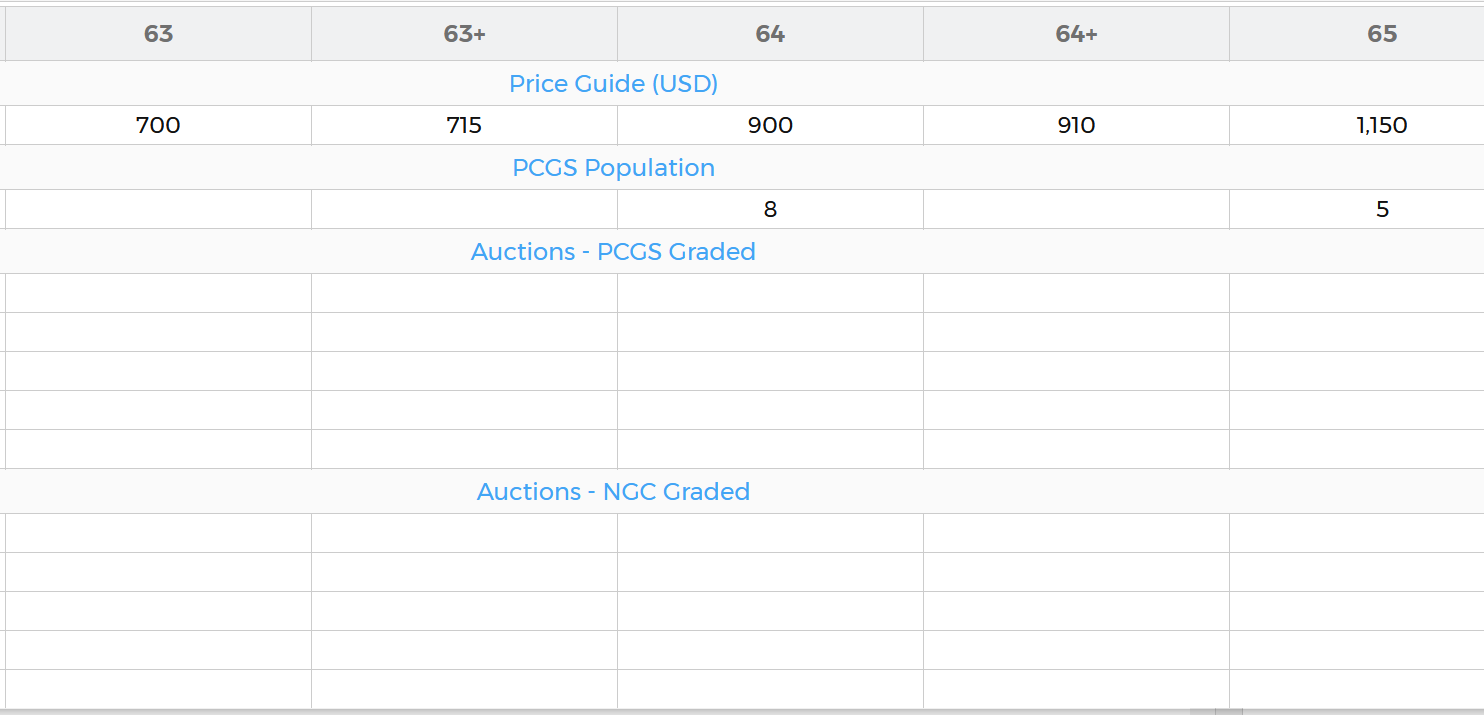
Task: Click the 715 price guide value
Action: coord(464,125)
